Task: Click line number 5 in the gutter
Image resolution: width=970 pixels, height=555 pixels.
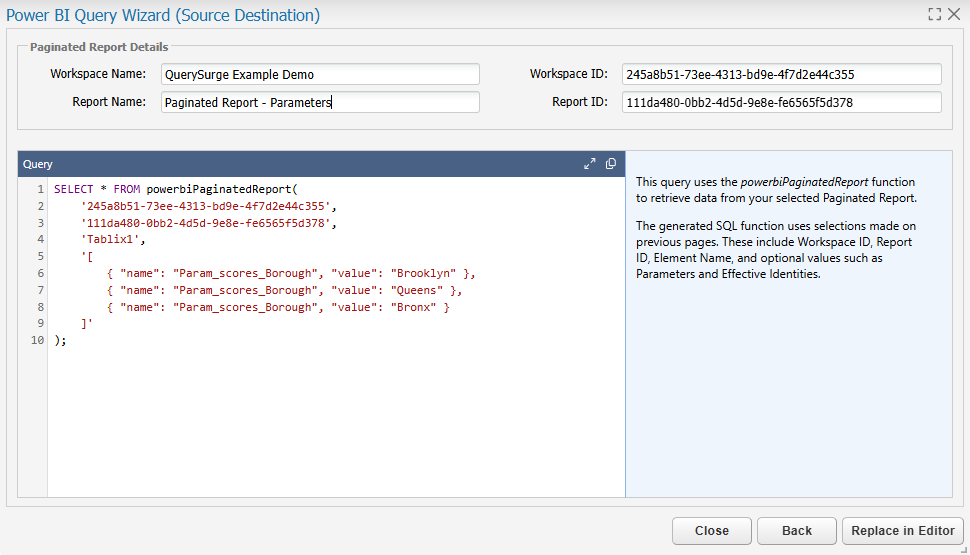Action: pos(40,256)
